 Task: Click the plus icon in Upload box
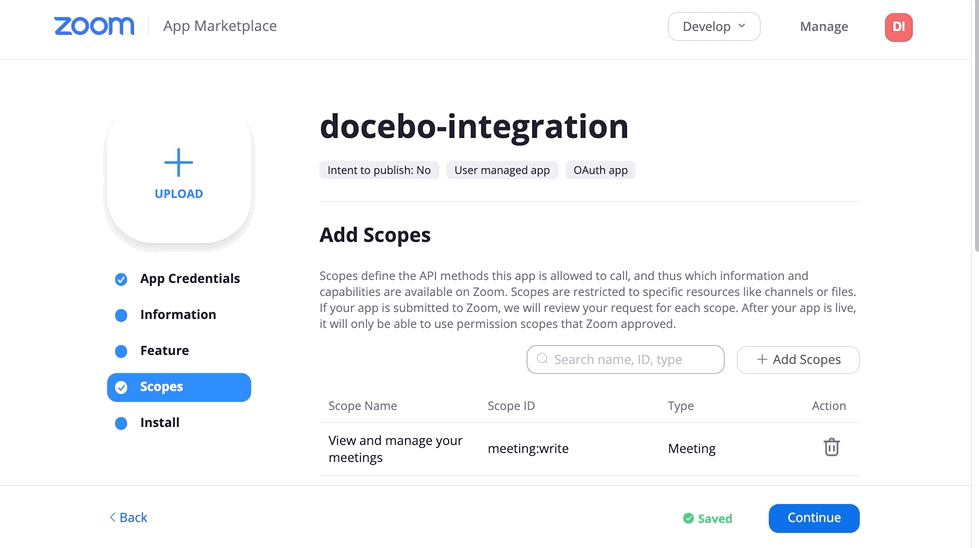coord(179,162)
